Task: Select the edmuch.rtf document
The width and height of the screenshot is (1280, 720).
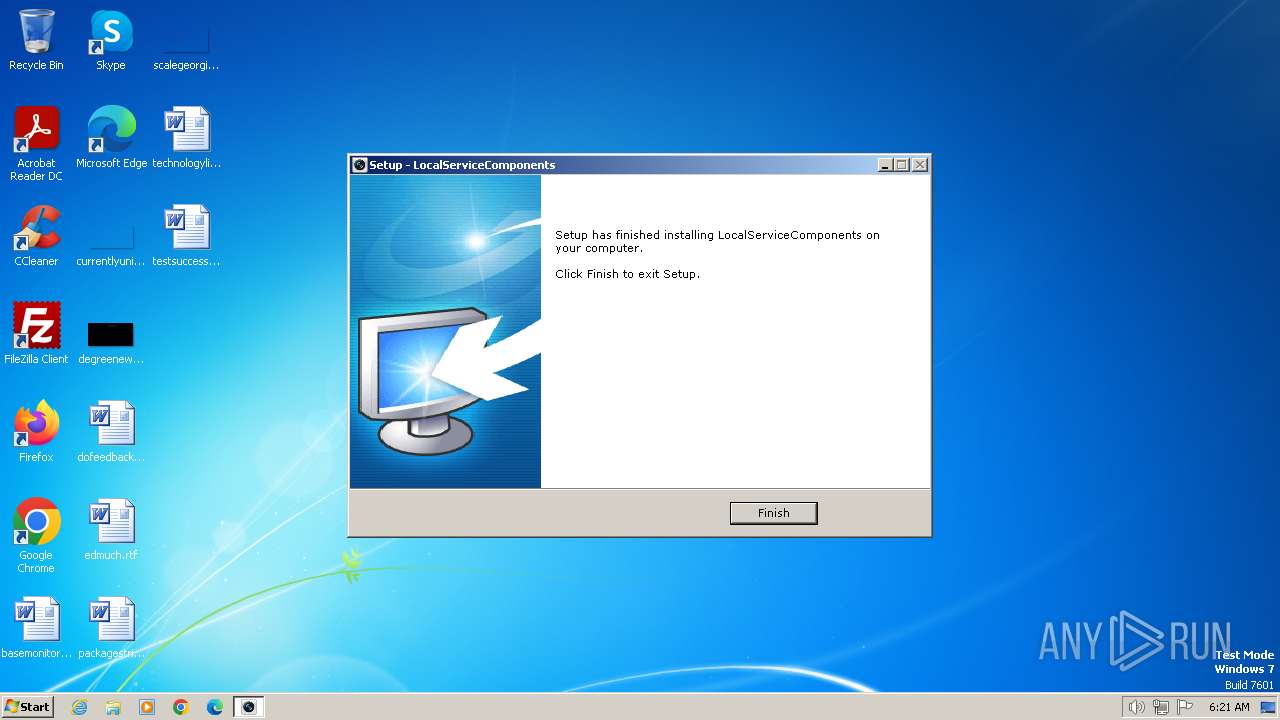Action: pyautogui.click(x=110, y=530)
